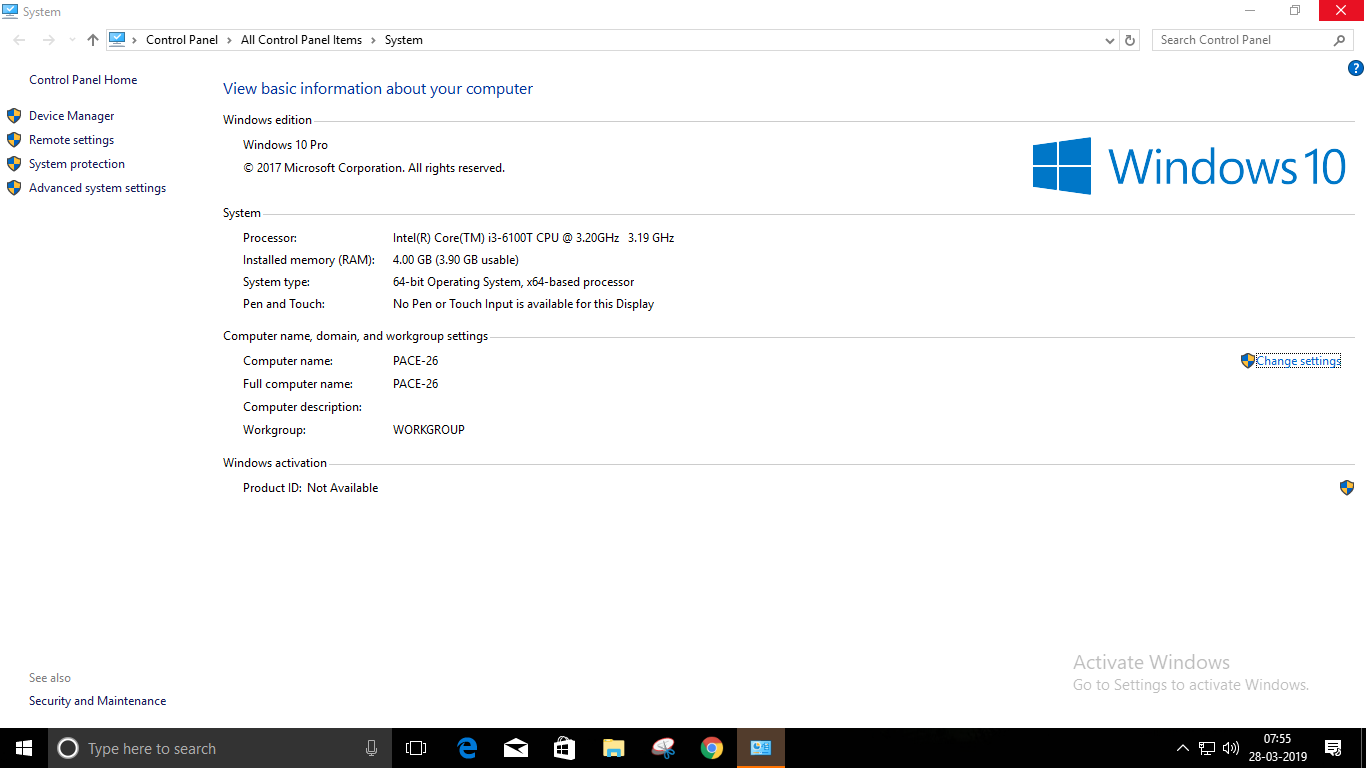Select System in the breadcrumb path
This screenshot has width=1366, height=768.
coord(404,40)
